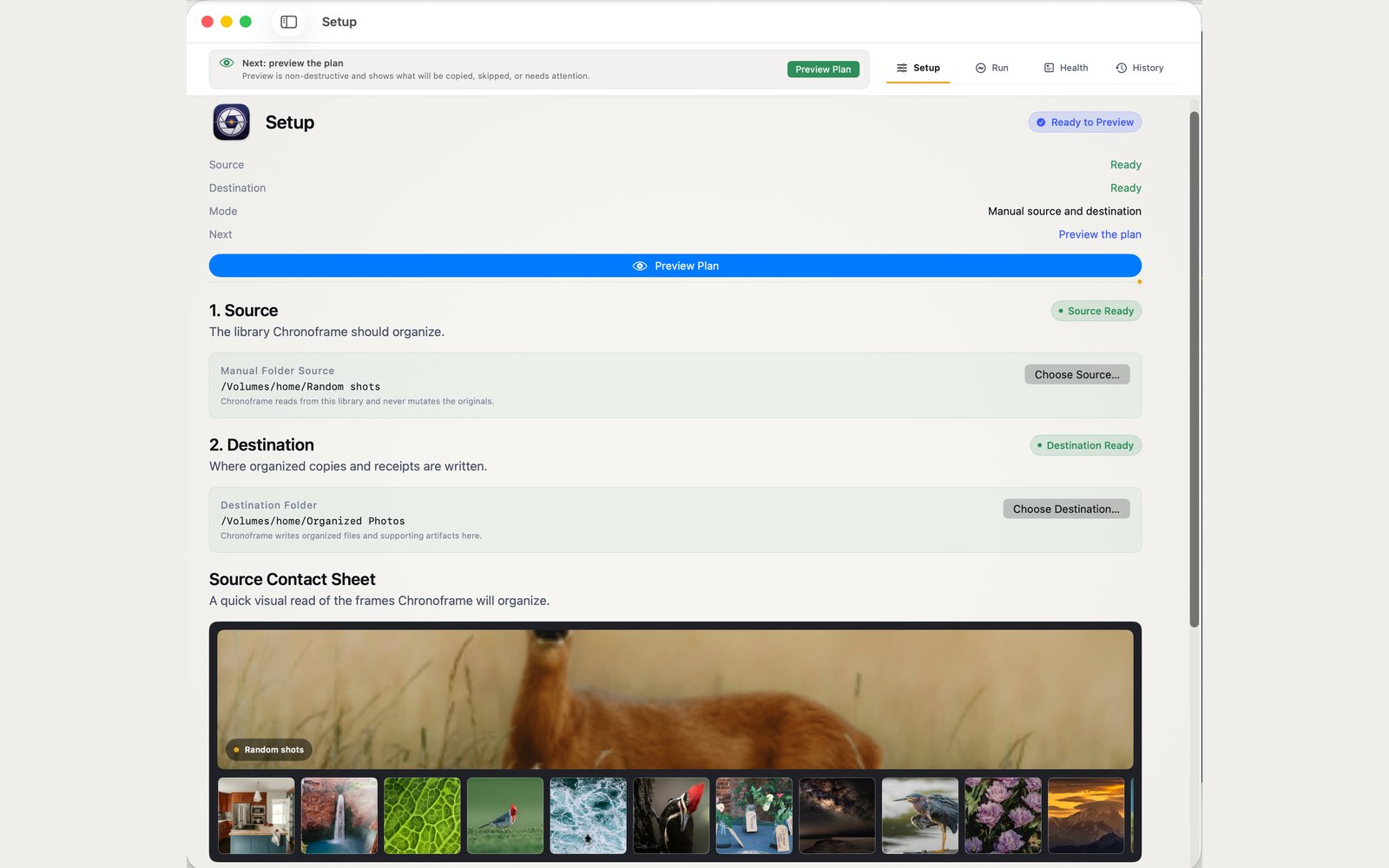
Task: Select the green leaf thumbnail
Action: click(422, 815)
